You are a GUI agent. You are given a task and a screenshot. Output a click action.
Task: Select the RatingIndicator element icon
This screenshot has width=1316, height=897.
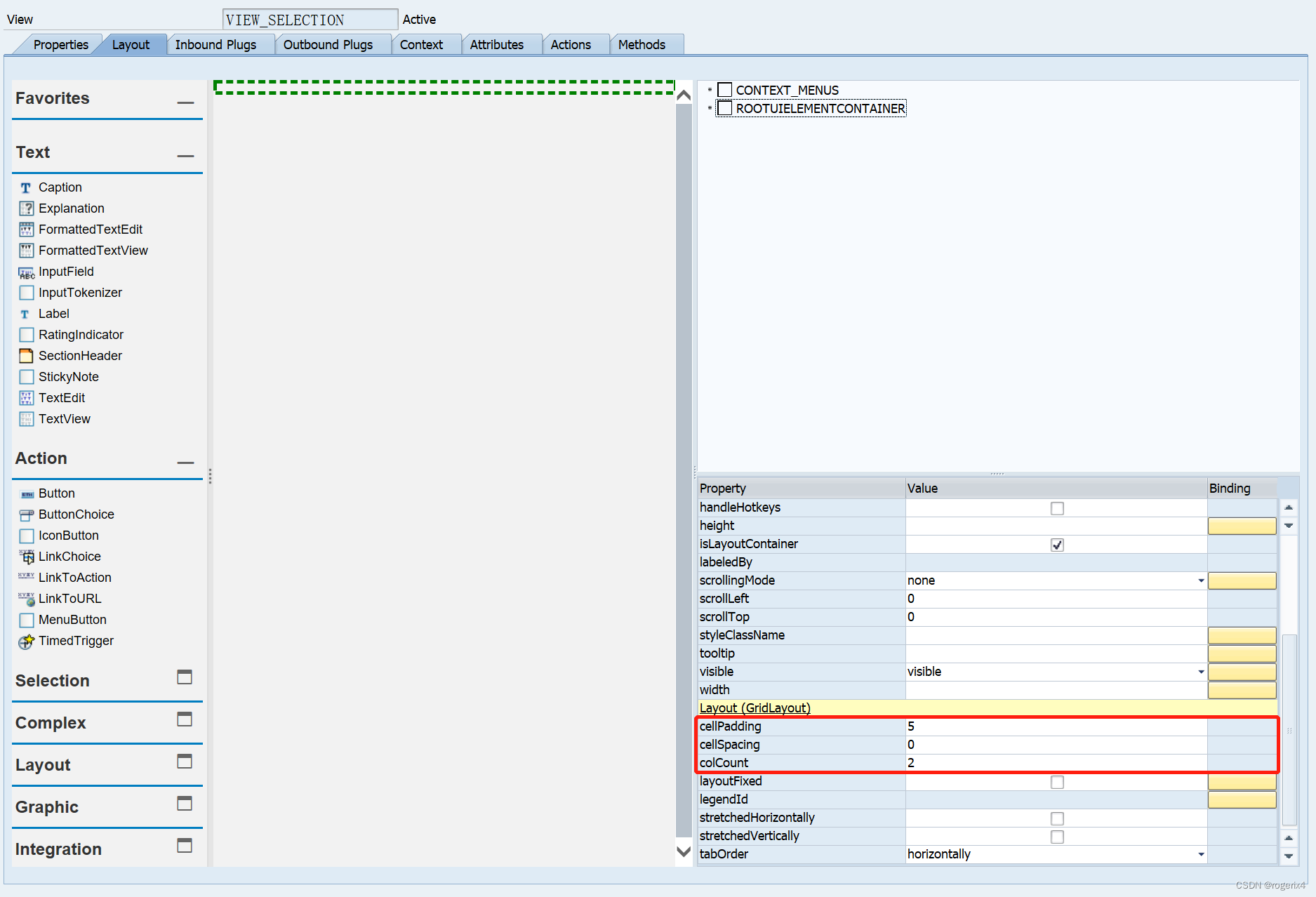(x=26, y=335)
